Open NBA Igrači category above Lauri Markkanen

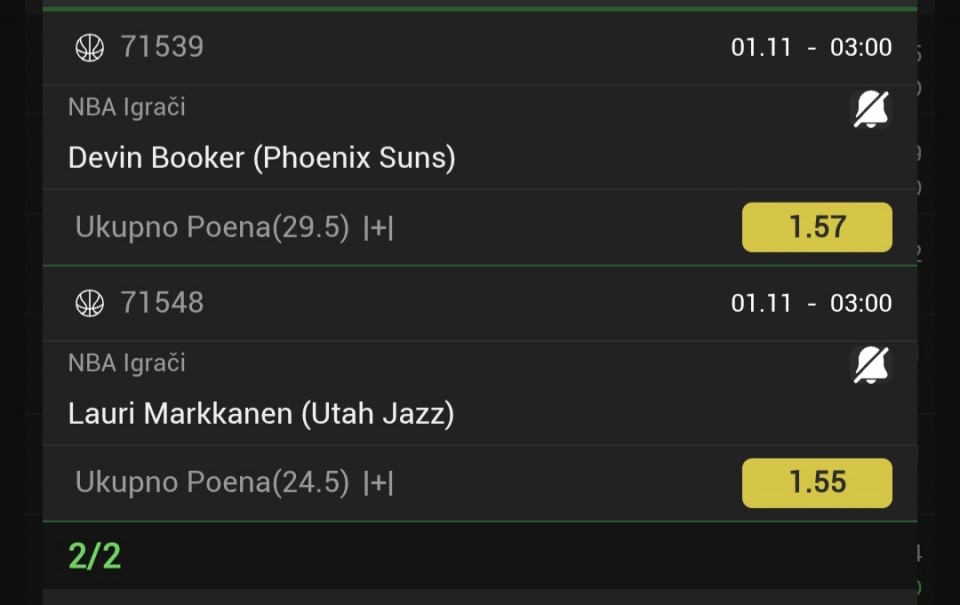pos(127,363)
